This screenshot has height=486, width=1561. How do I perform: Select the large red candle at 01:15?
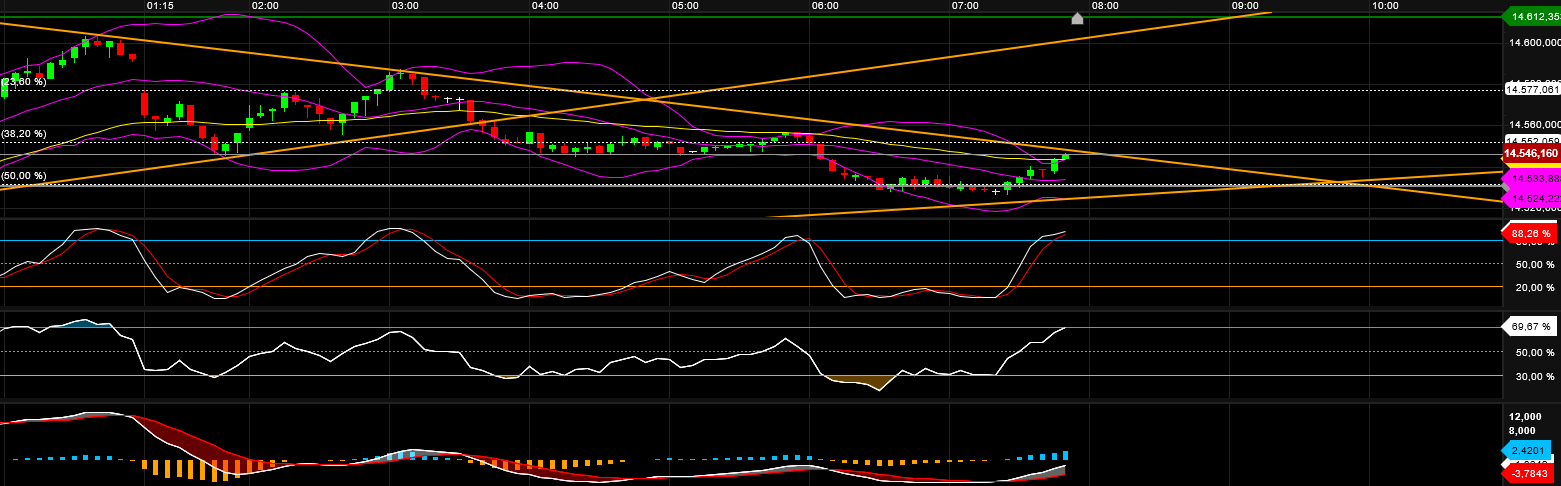(144, 103)
